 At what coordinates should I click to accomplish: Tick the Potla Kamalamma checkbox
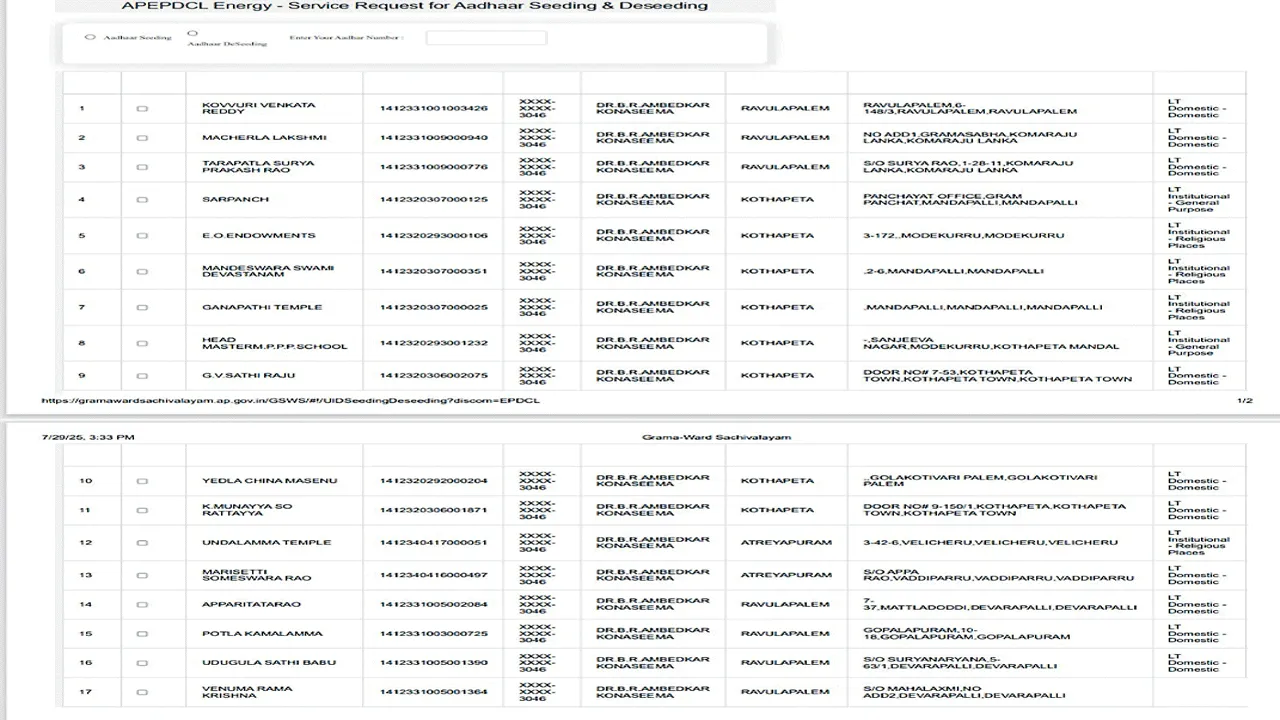pos(142,634)
